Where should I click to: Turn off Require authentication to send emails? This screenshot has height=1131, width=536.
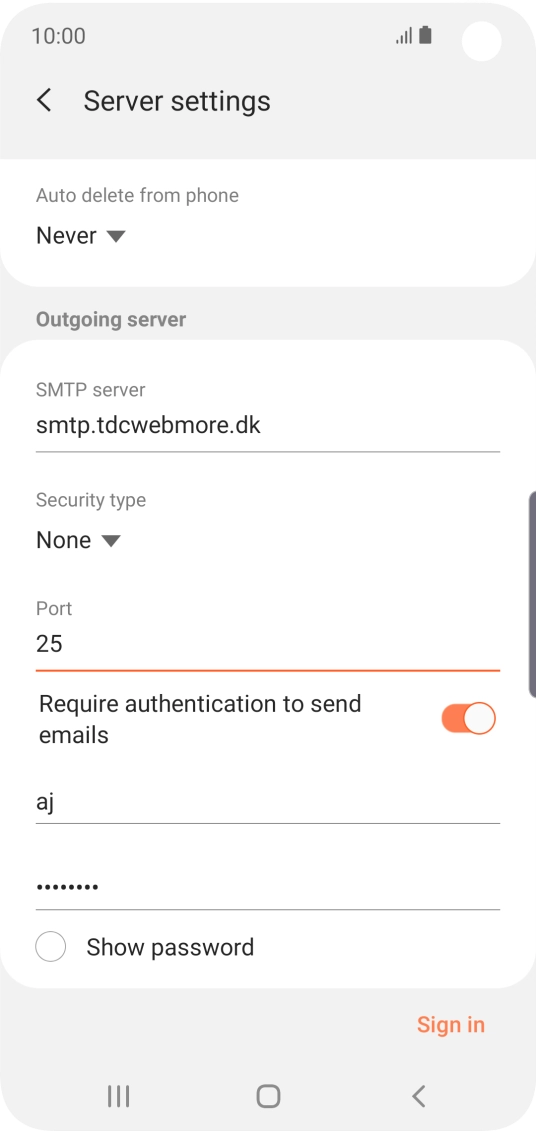(469, 718)
